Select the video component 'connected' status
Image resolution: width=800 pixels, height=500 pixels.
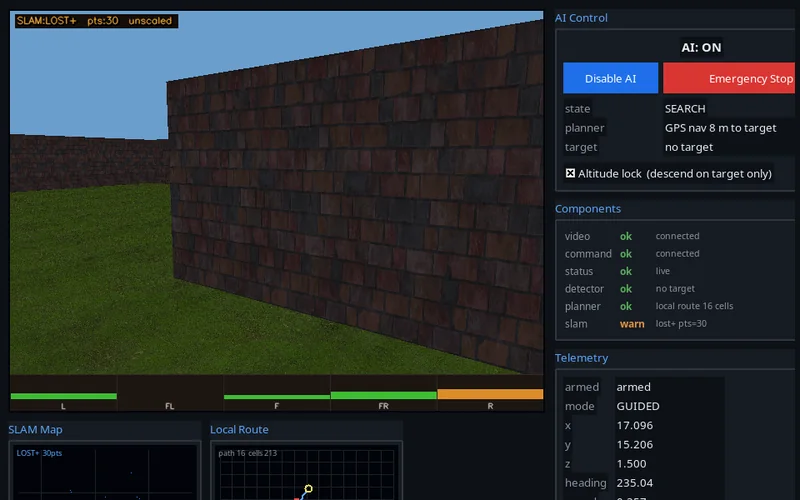tap(677, 236)
